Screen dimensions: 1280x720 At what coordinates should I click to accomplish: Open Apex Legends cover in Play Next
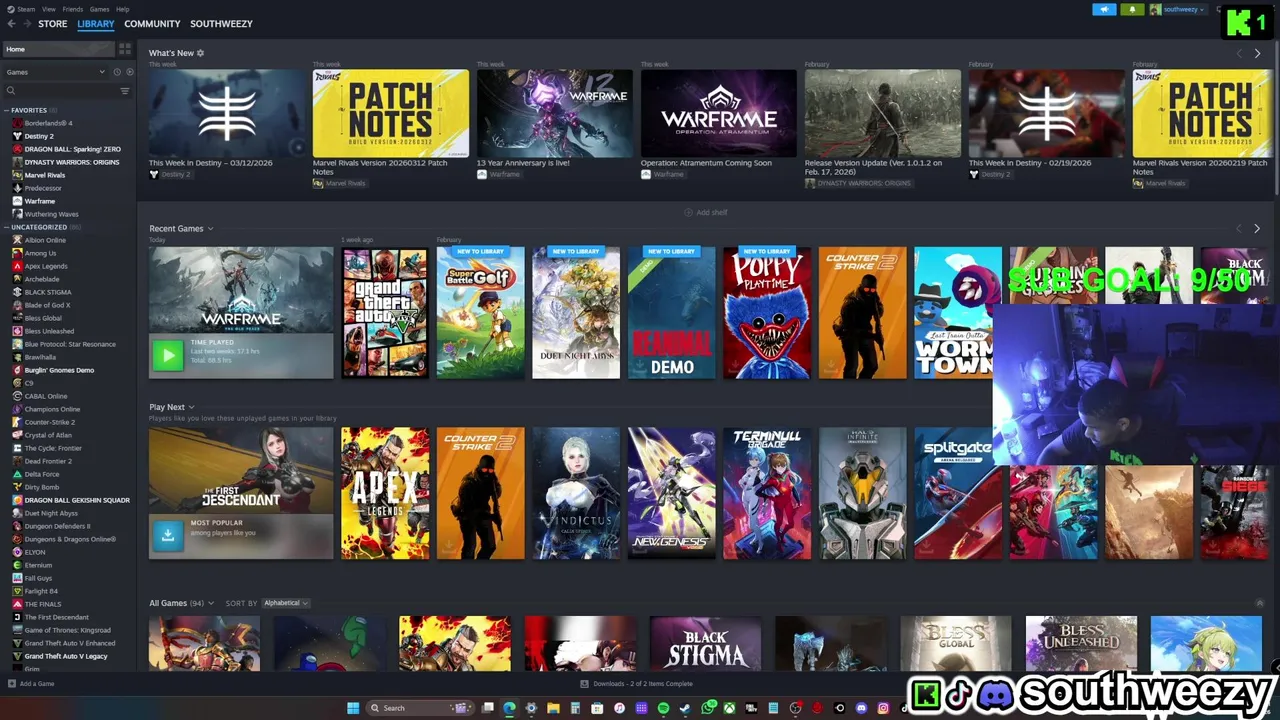(385, 493)
